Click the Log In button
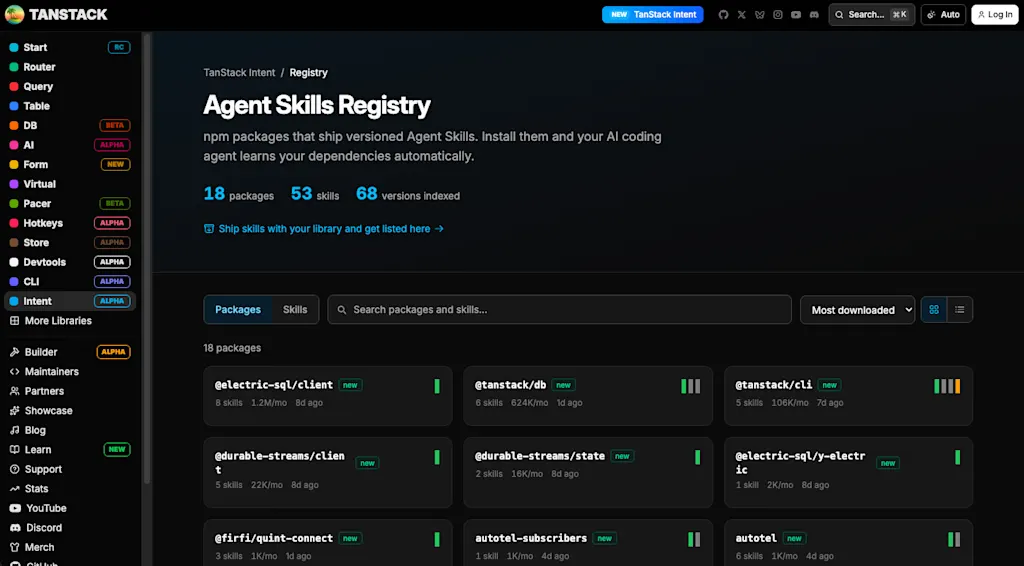Image resolution: width=1024 pixels, height=566 pixels. point(995,14)
